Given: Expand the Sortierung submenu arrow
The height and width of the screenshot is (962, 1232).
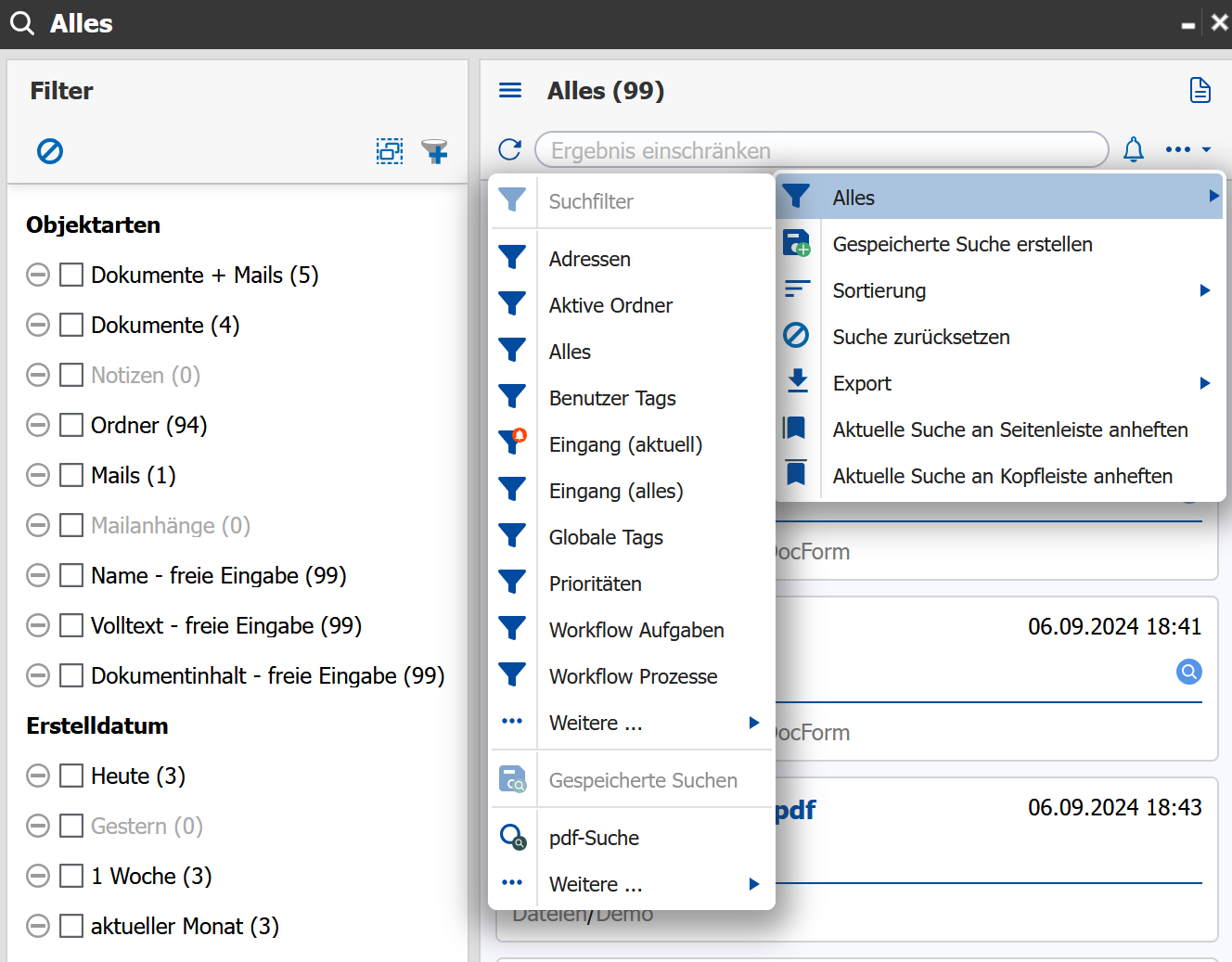Looking at the screenshot, I should (x=1205, y=290).
